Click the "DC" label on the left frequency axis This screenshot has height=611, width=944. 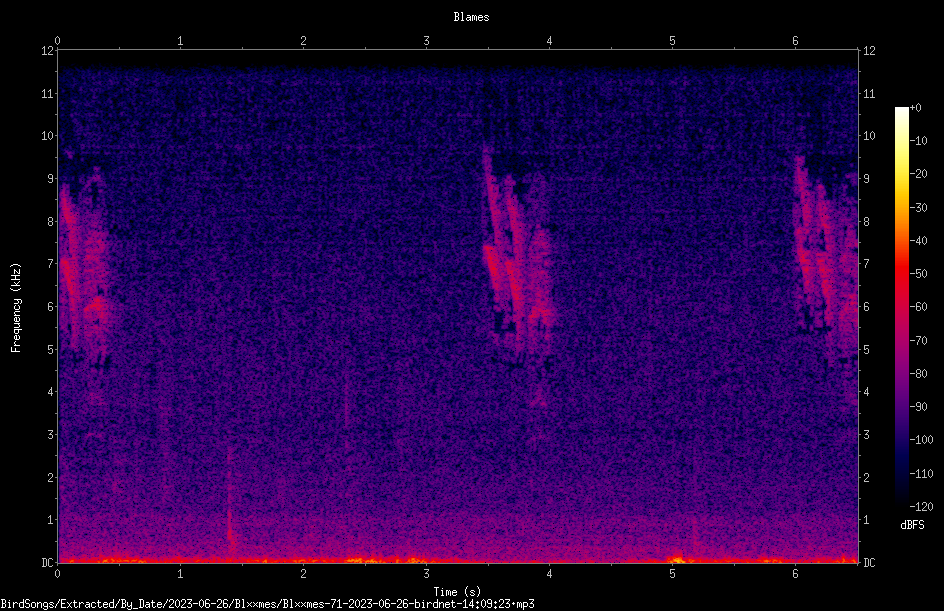[x=48, y=563]
